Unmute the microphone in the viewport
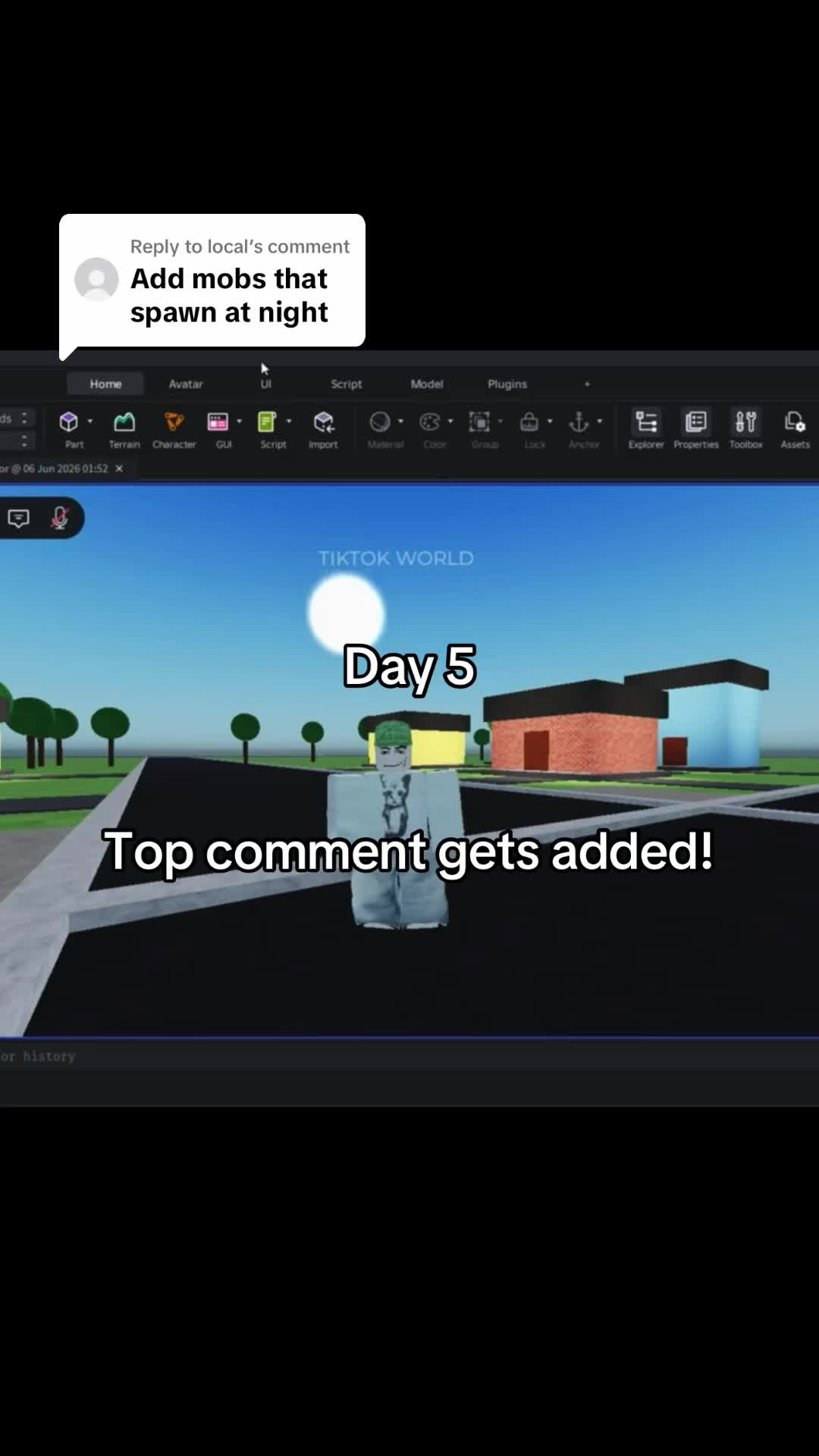819x1456 pixels. (60, 518)
